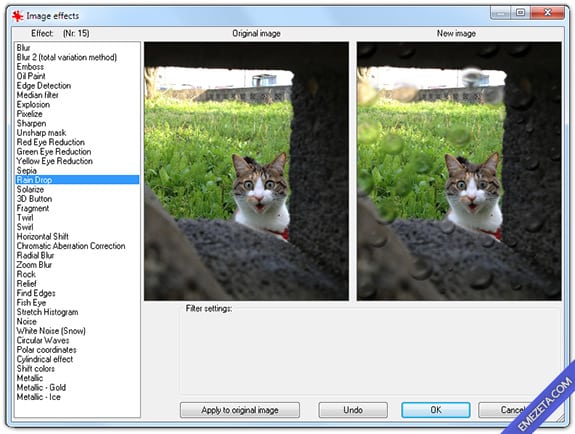
Task: Select the plain Metallic effect
Action: click(30, 378)
